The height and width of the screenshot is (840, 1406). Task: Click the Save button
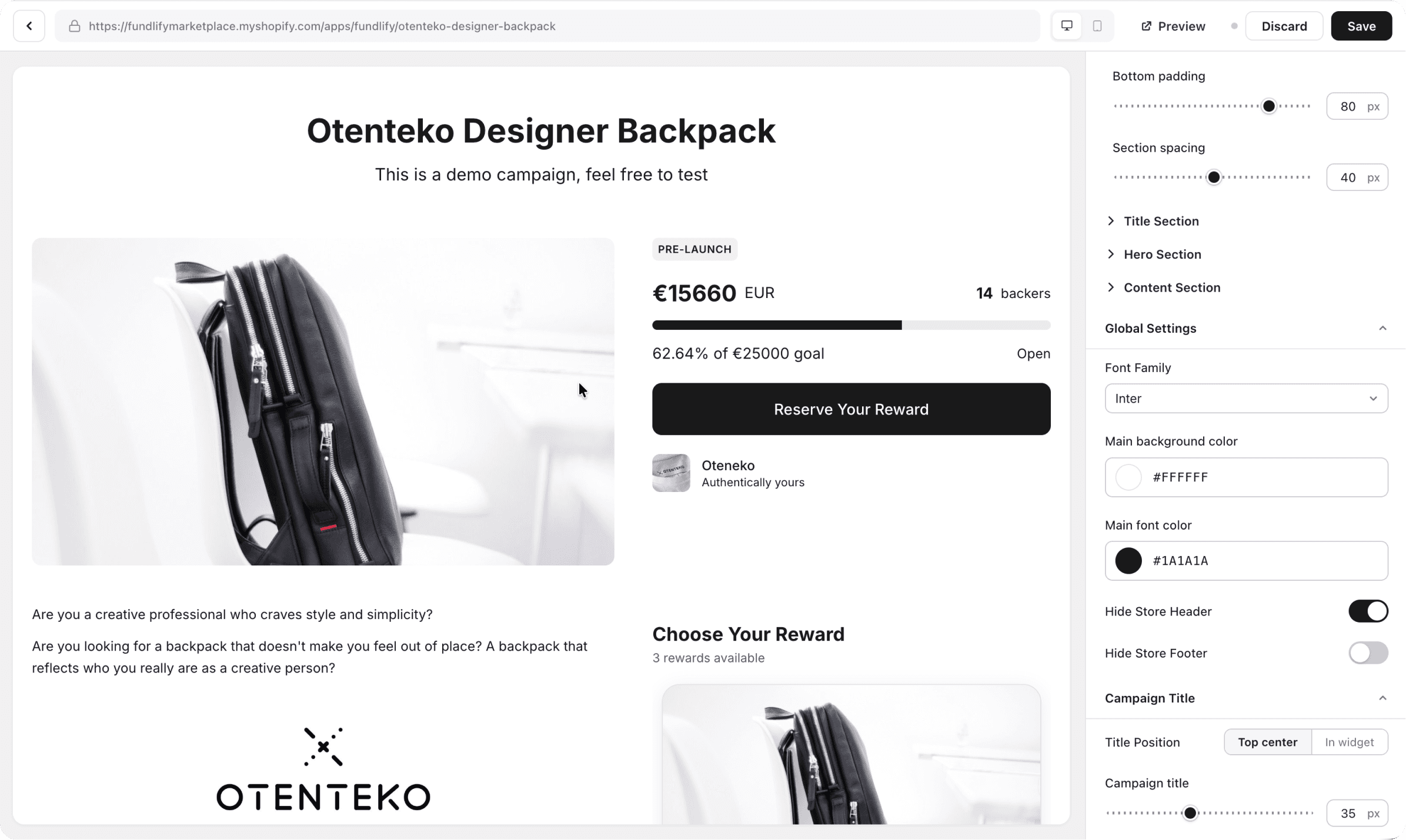pos(1361,26)
